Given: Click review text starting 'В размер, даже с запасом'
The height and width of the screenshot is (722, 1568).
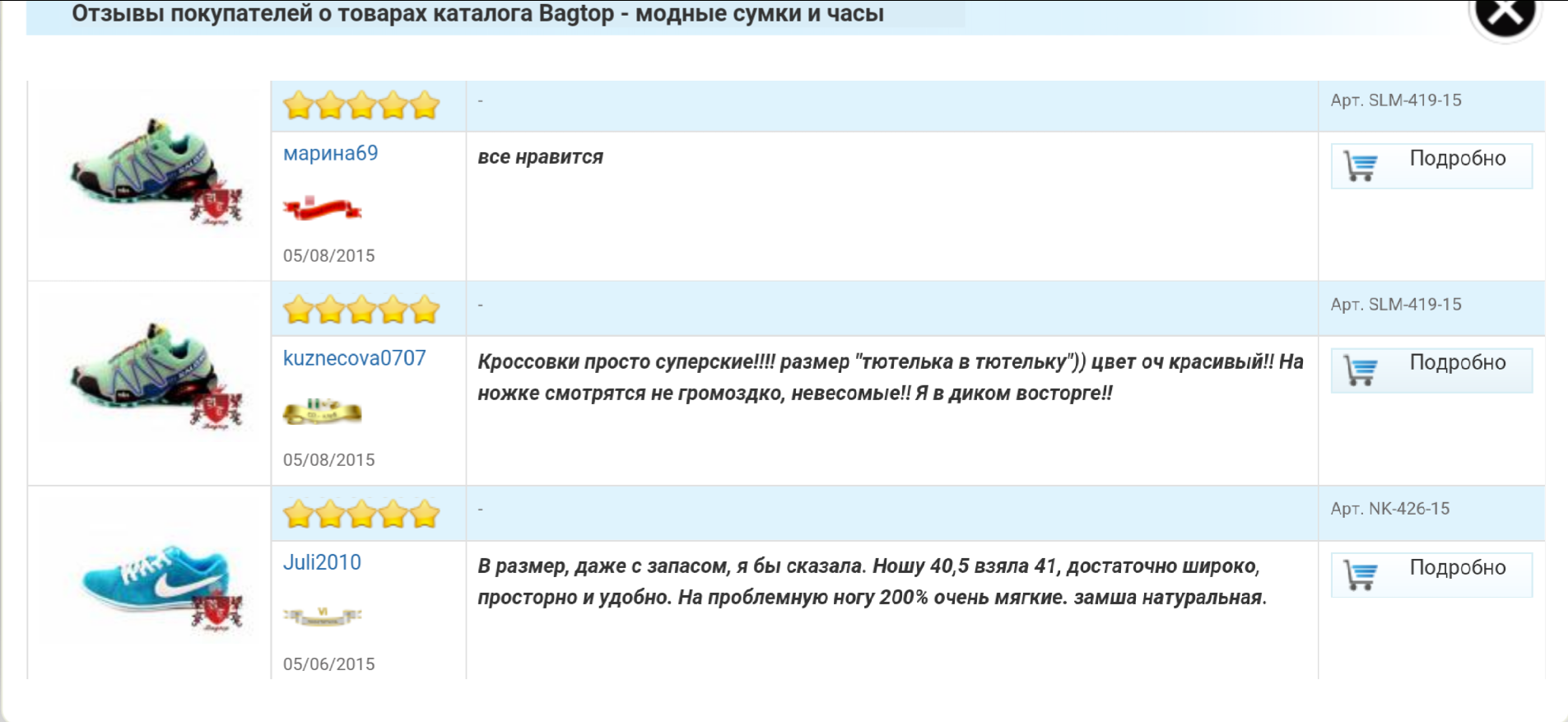Looking at the screenshot, I should (x=872, y=581).
